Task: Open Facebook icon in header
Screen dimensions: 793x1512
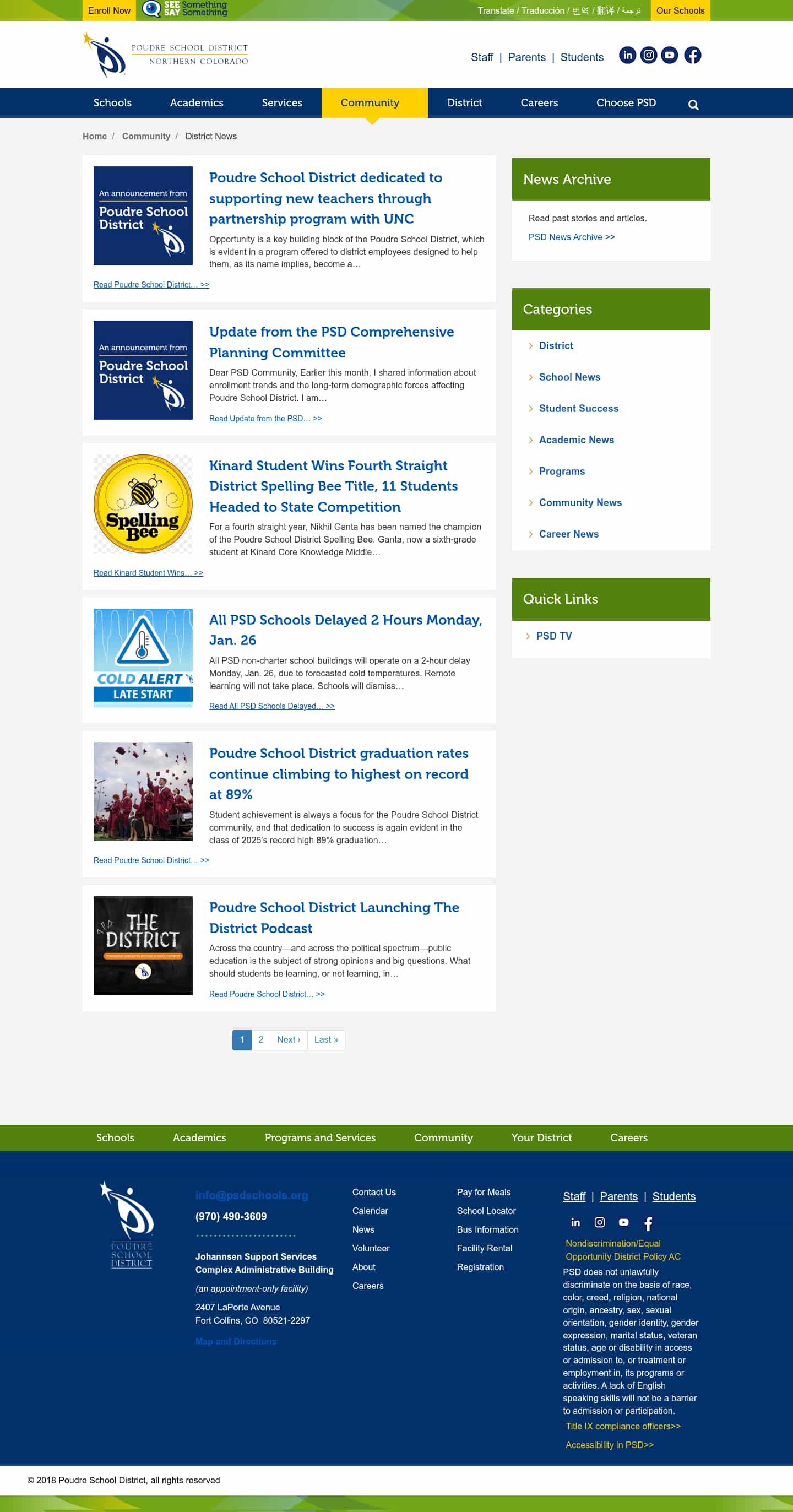Action: click(693, 55)
